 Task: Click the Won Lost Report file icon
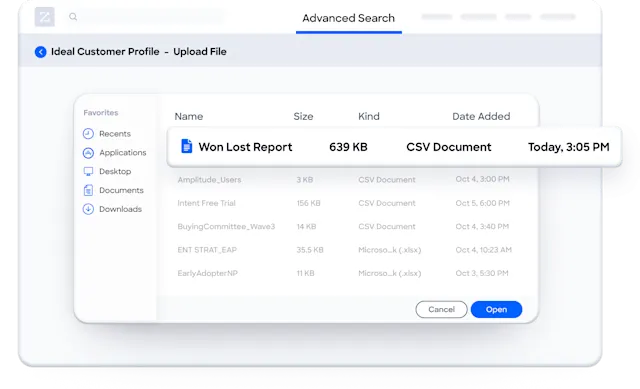[187, 146]
